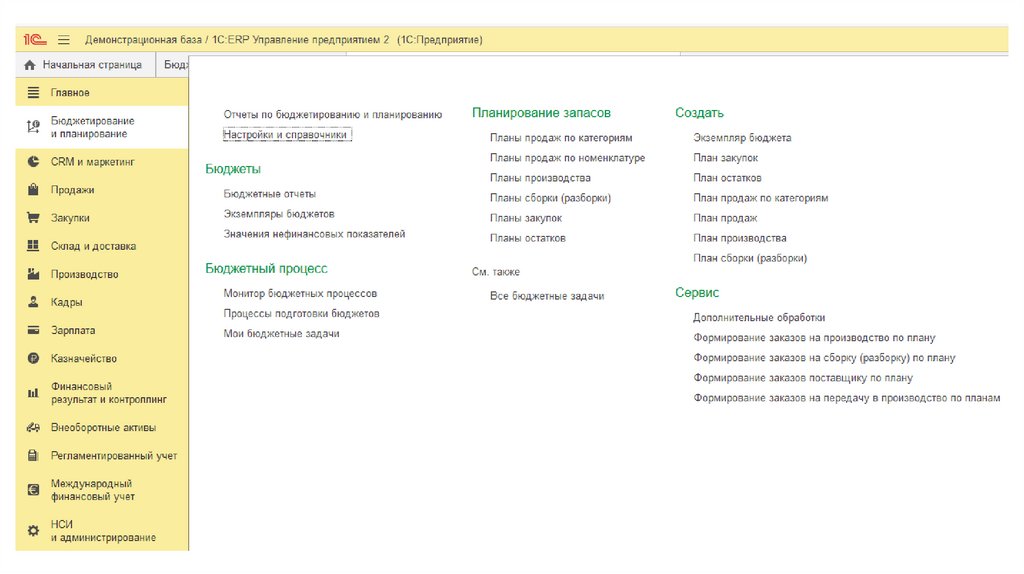1024x574 pixels.
Task: Open Значения нефинансовых показателей
Action: click(314, 234)
